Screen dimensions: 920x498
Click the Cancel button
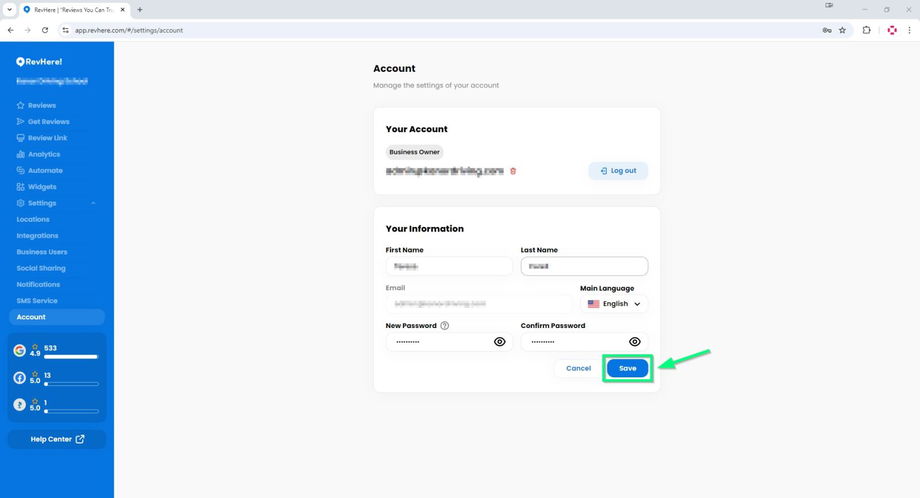(579, 368)
